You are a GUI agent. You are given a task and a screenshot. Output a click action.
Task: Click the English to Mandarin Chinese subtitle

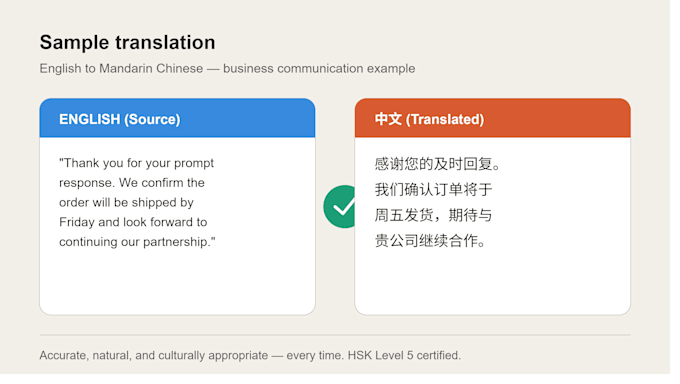pyautogui.click(x=227, y=69)
